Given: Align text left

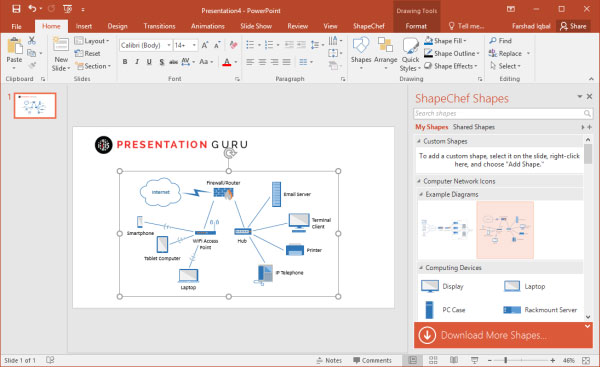Looking at the screenshot, I should click(250, 62).
